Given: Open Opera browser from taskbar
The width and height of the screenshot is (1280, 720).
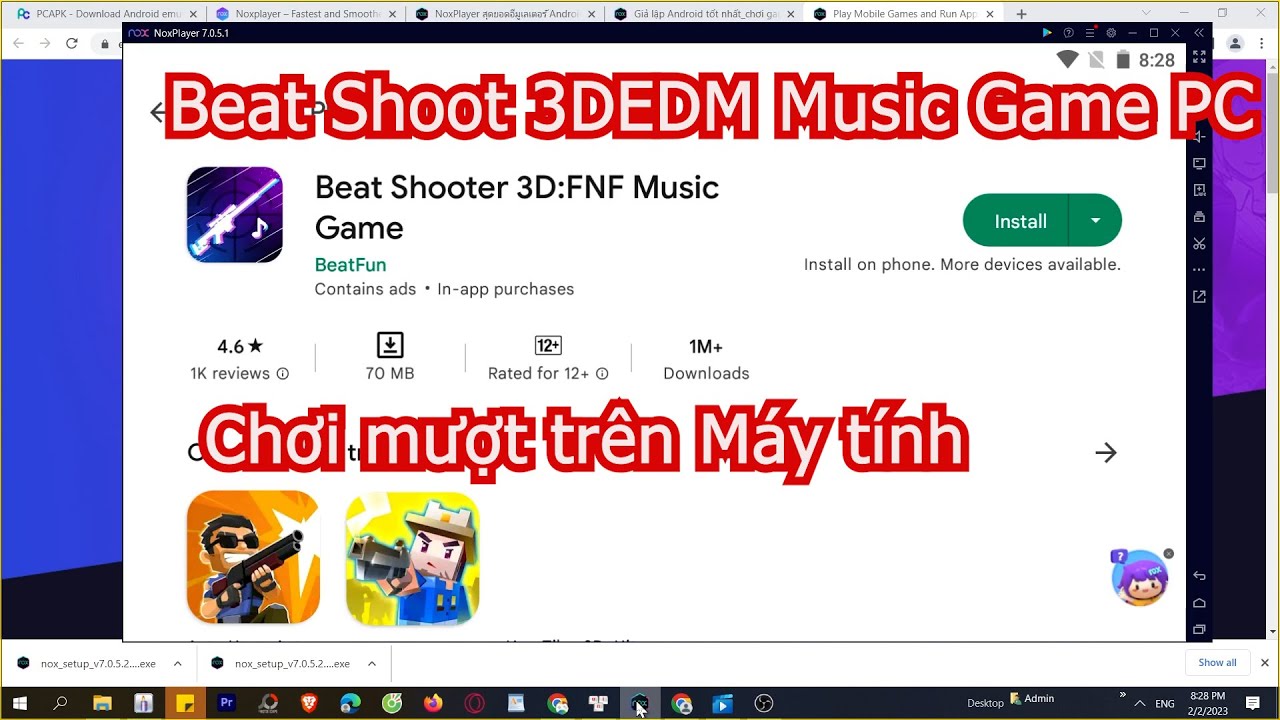Looking at the screenshot, I should point(474,704).
